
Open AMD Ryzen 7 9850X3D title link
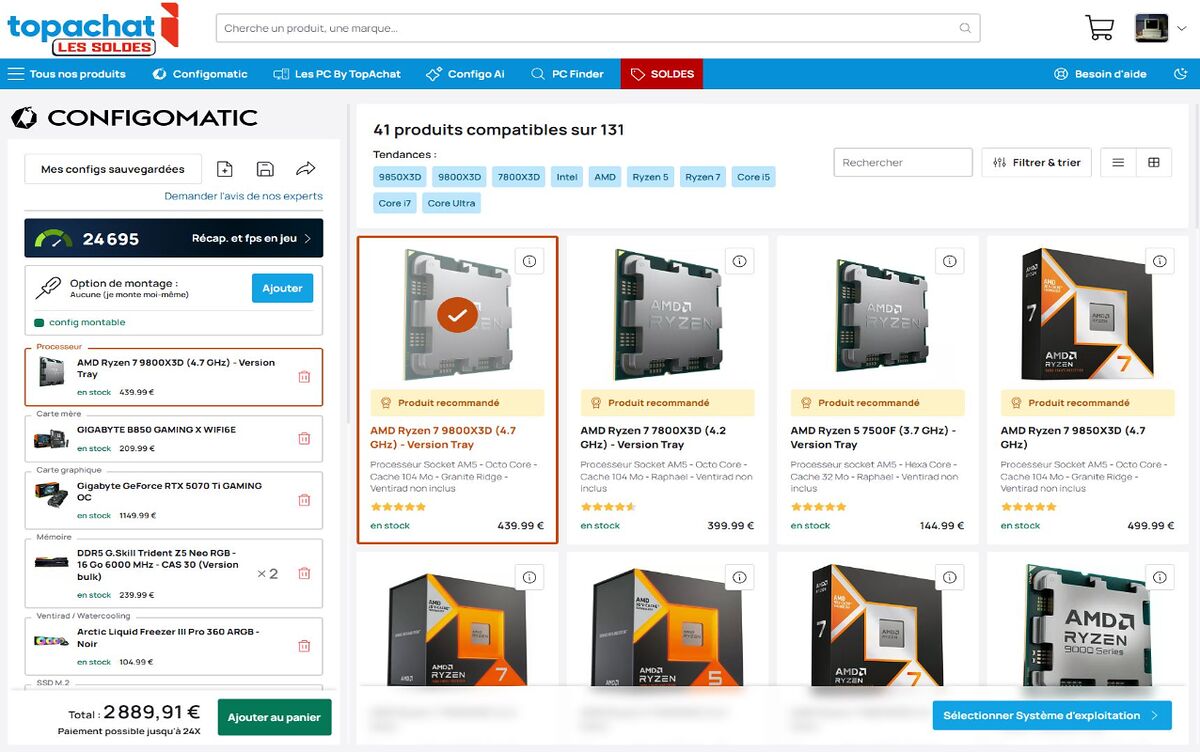click(1073, 438)
